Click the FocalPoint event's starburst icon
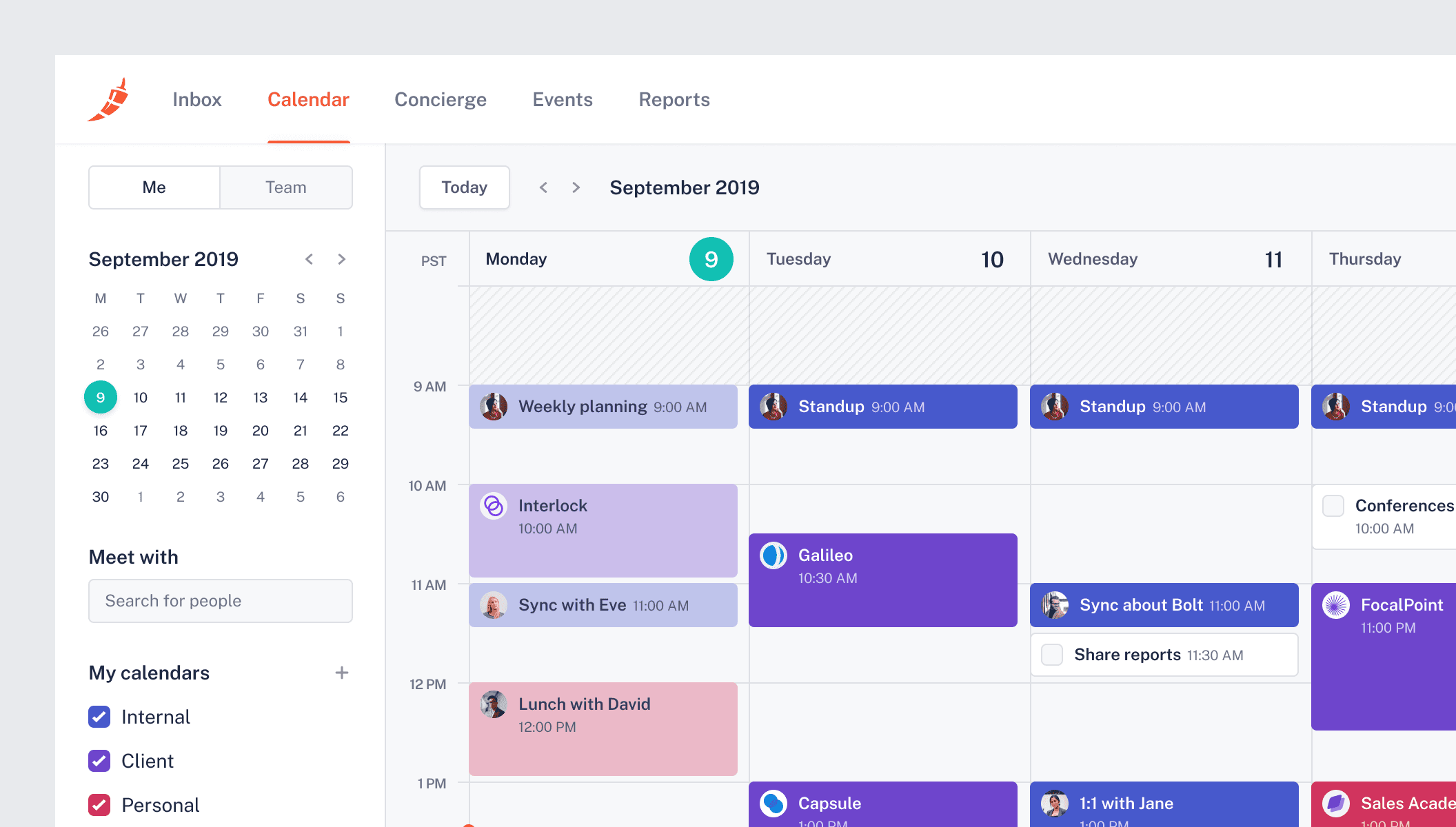Viewport: 1456px width, 827px height. coord(1335,605)
